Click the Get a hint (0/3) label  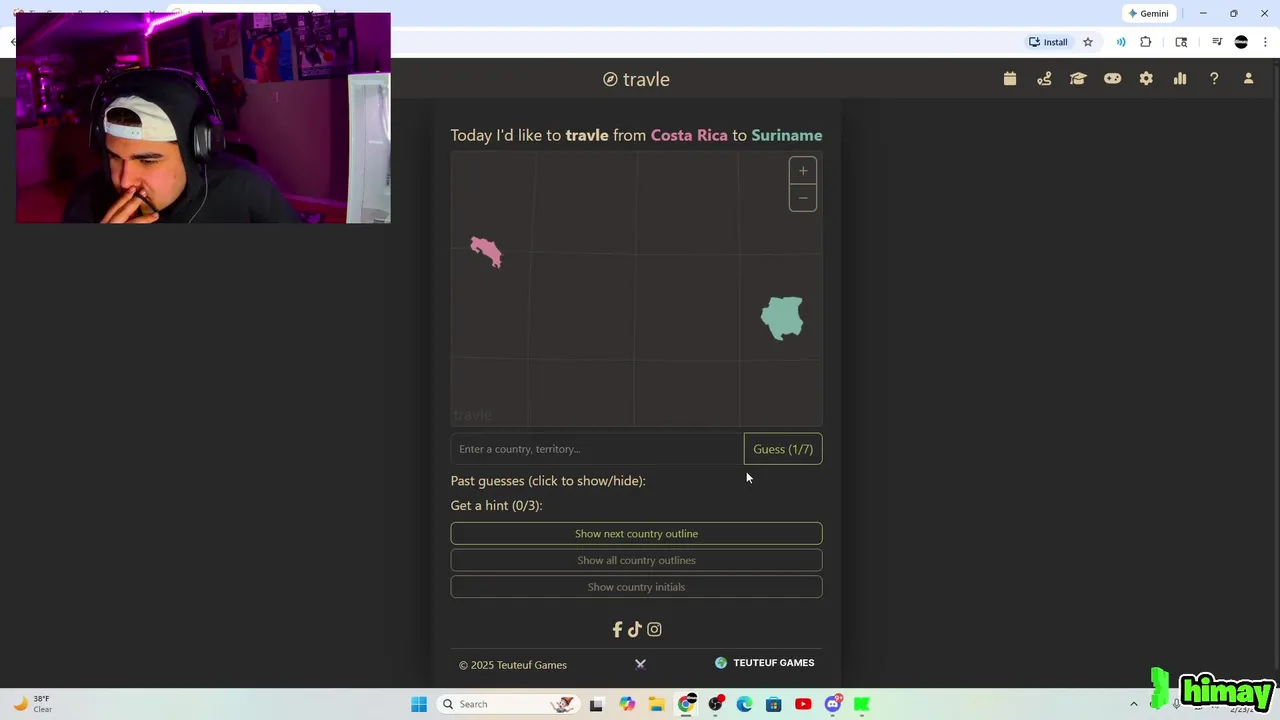coord(496,506)
